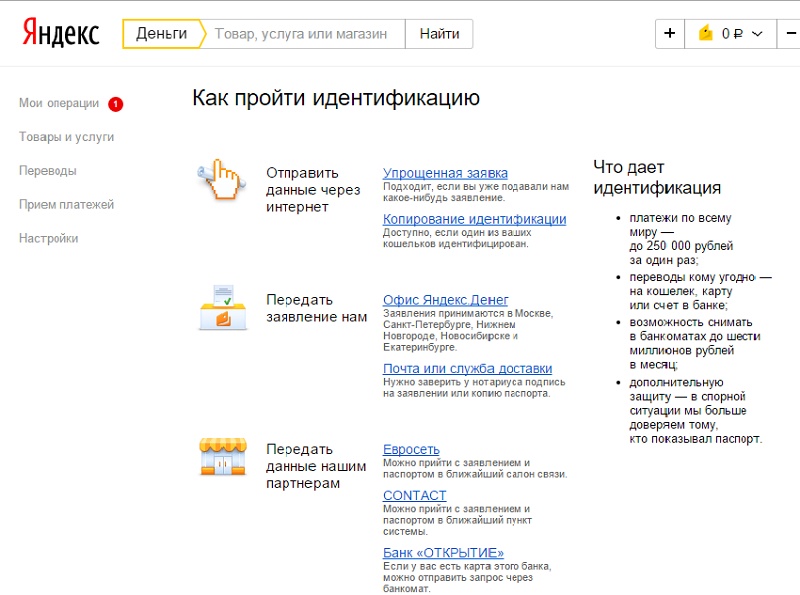Click the yellow wallet icon
The height and width of the screenshot is (595, 800).
pyautogui.click(x=706, y=33)
